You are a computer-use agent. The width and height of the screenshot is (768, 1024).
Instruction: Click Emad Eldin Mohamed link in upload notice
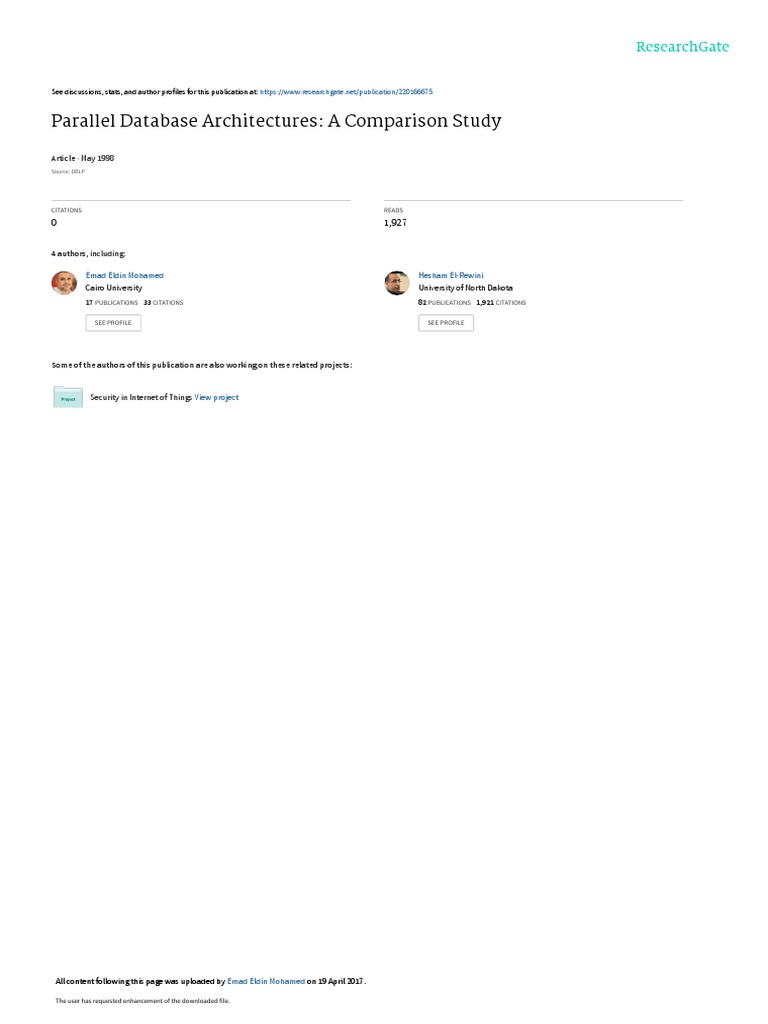pos(266,981)
